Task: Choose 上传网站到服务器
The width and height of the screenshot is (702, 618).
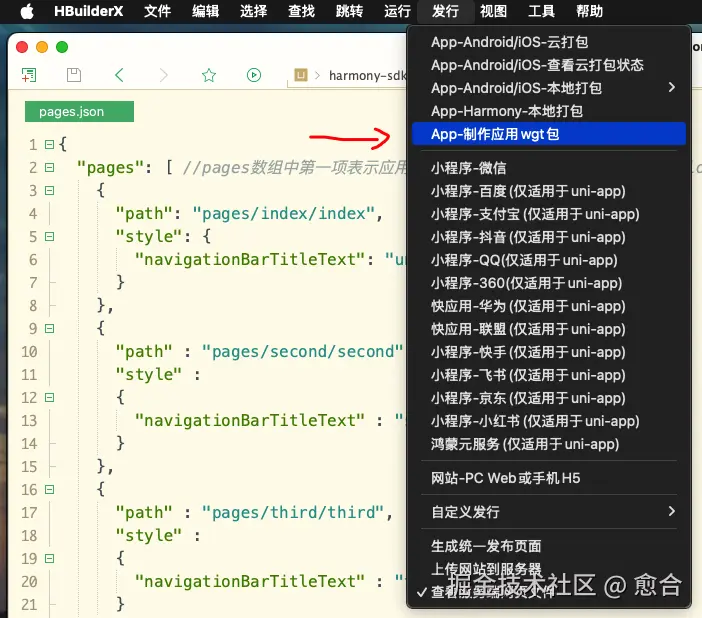Action: tap(549, 569)
